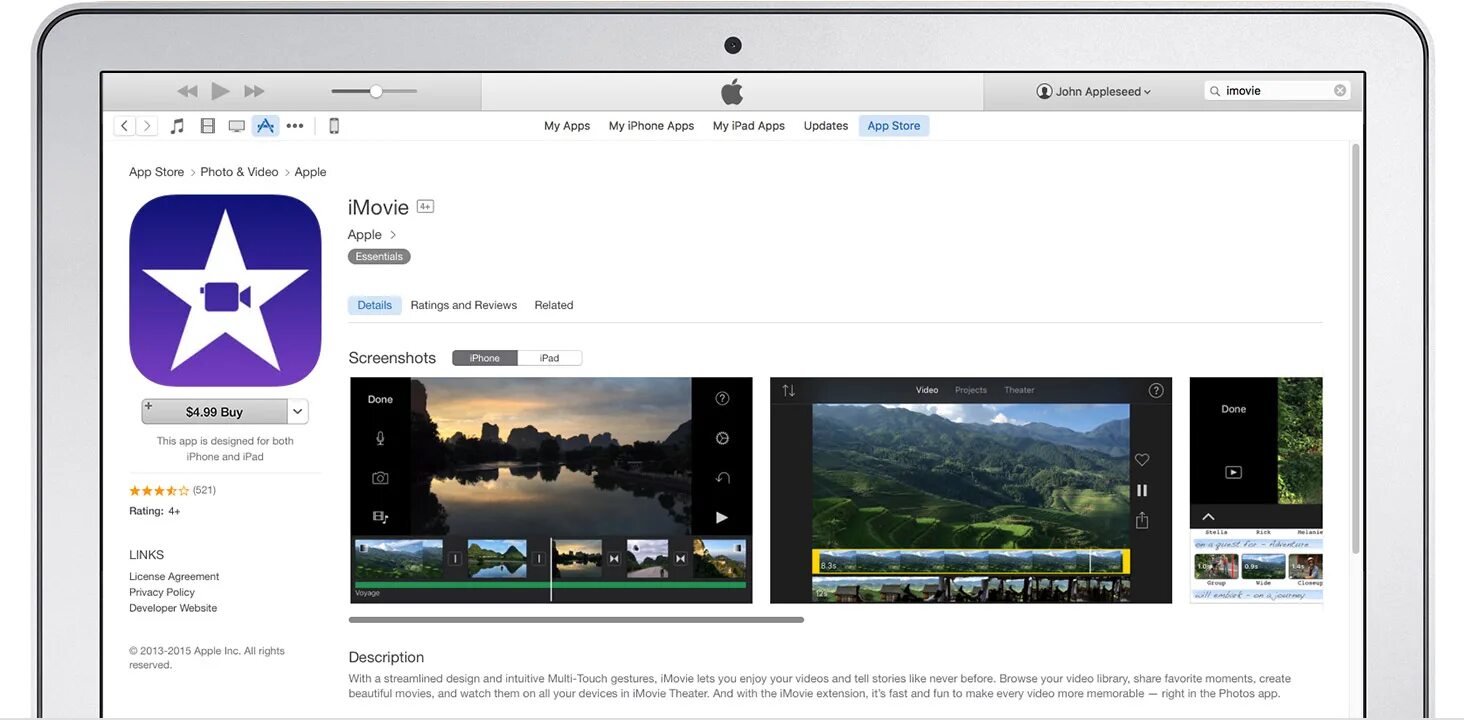
Task: Open the Music library icon
Action: point(177,126)
